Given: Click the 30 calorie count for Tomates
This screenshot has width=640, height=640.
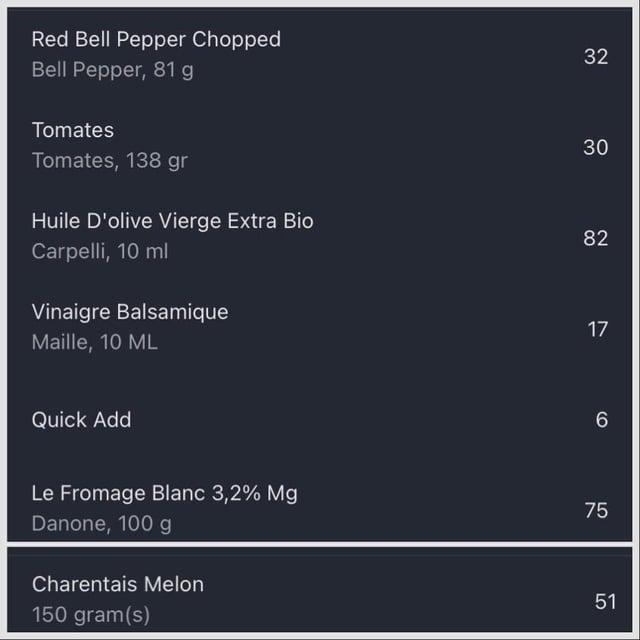Looking at the screenshot, I should [596, 147].
